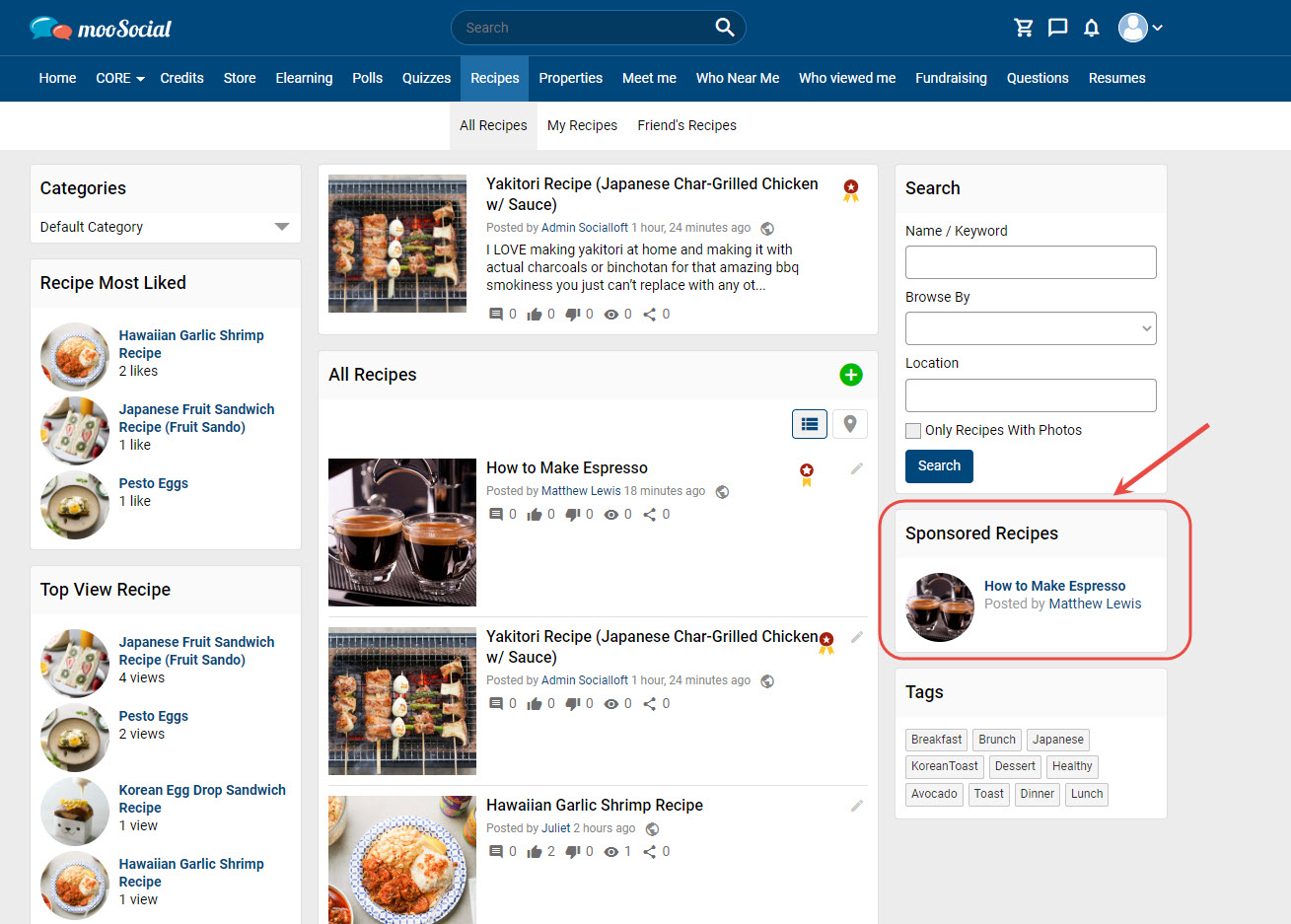Open Matthew Lewis profile link in Sponsored Recipes
1291x924 pixels.
pyautogui.click(x=1095, y=604)
